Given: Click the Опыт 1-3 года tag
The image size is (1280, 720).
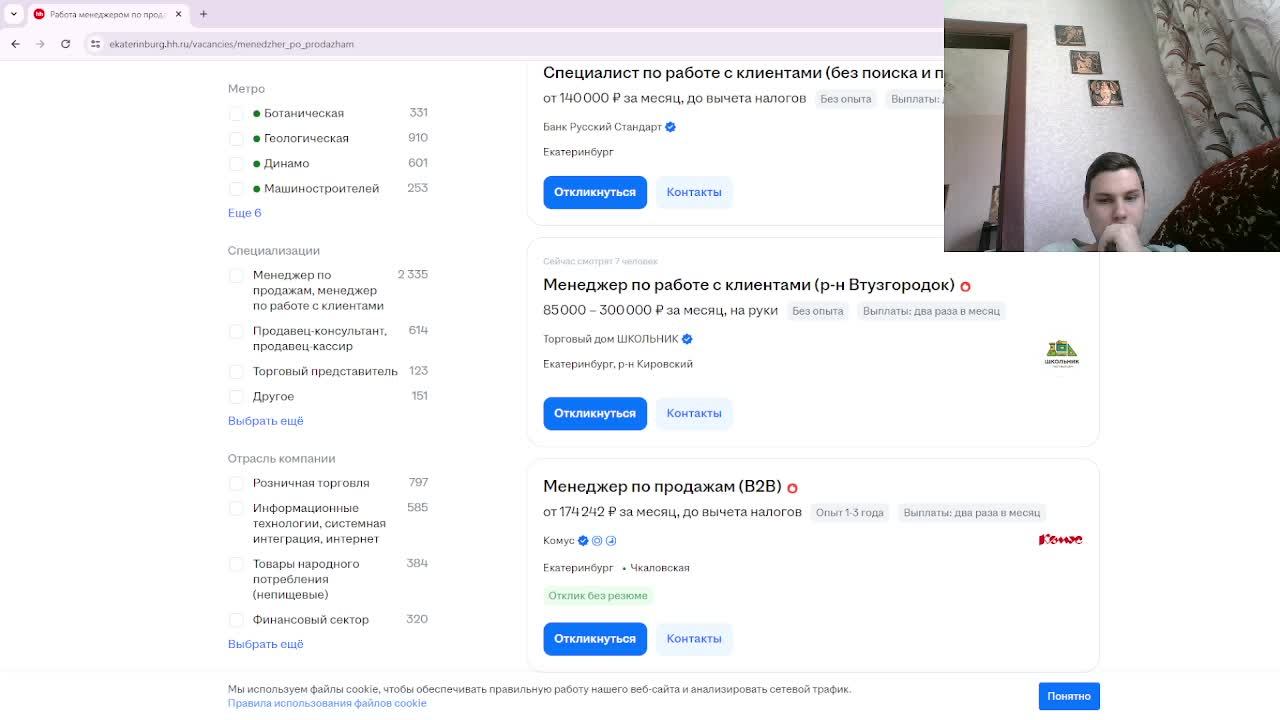Looking at the screenshot, I should [850, 513].
